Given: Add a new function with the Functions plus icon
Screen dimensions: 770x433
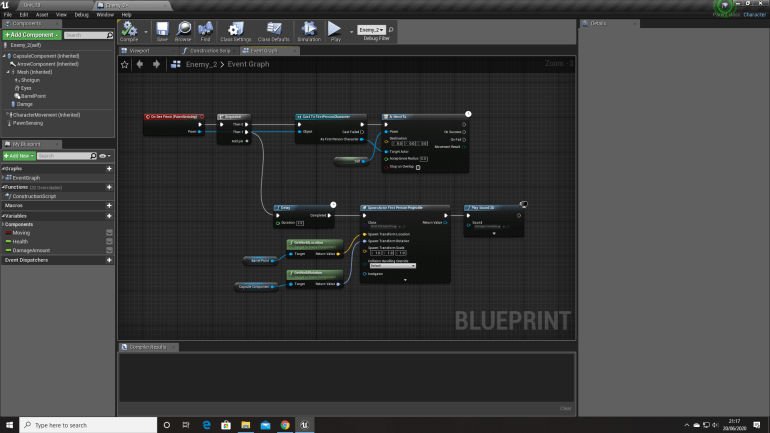Looking at the screenshot, I should [109, 187].
